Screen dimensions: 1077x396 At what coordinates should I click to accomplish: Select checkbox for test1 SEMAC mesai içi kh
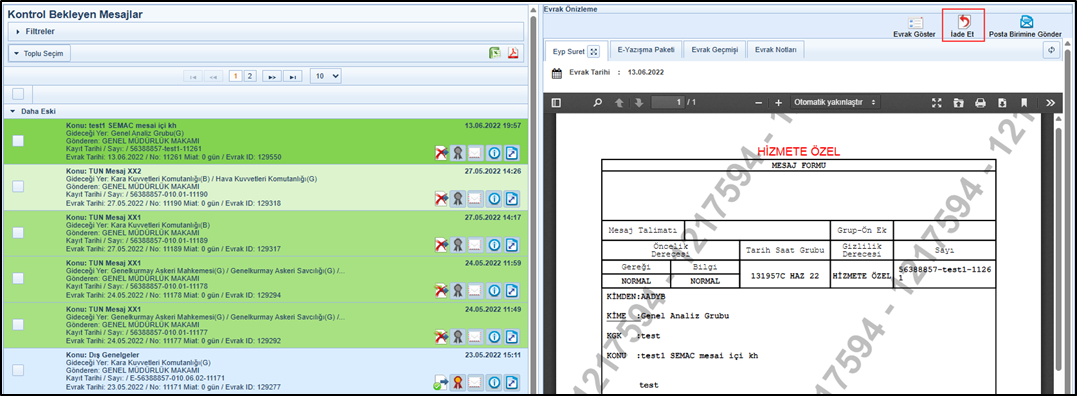18,140
